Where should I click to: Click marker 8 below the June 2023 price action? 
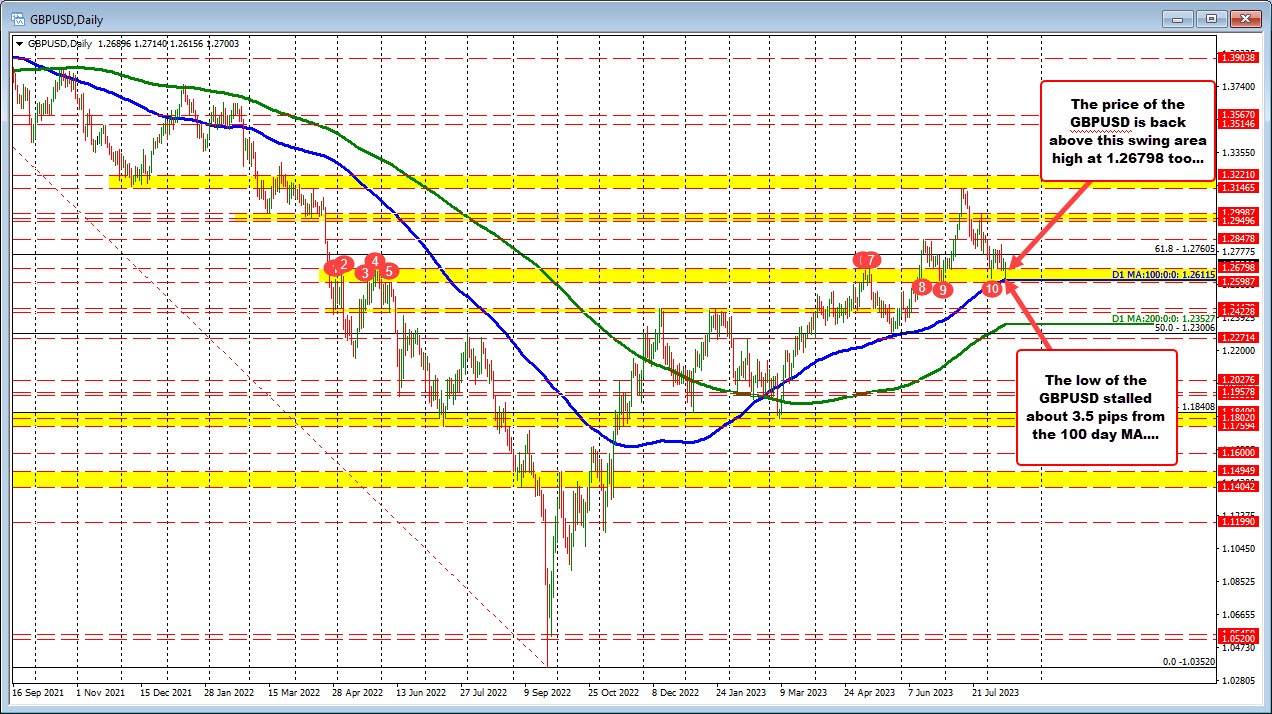(921, 288)
